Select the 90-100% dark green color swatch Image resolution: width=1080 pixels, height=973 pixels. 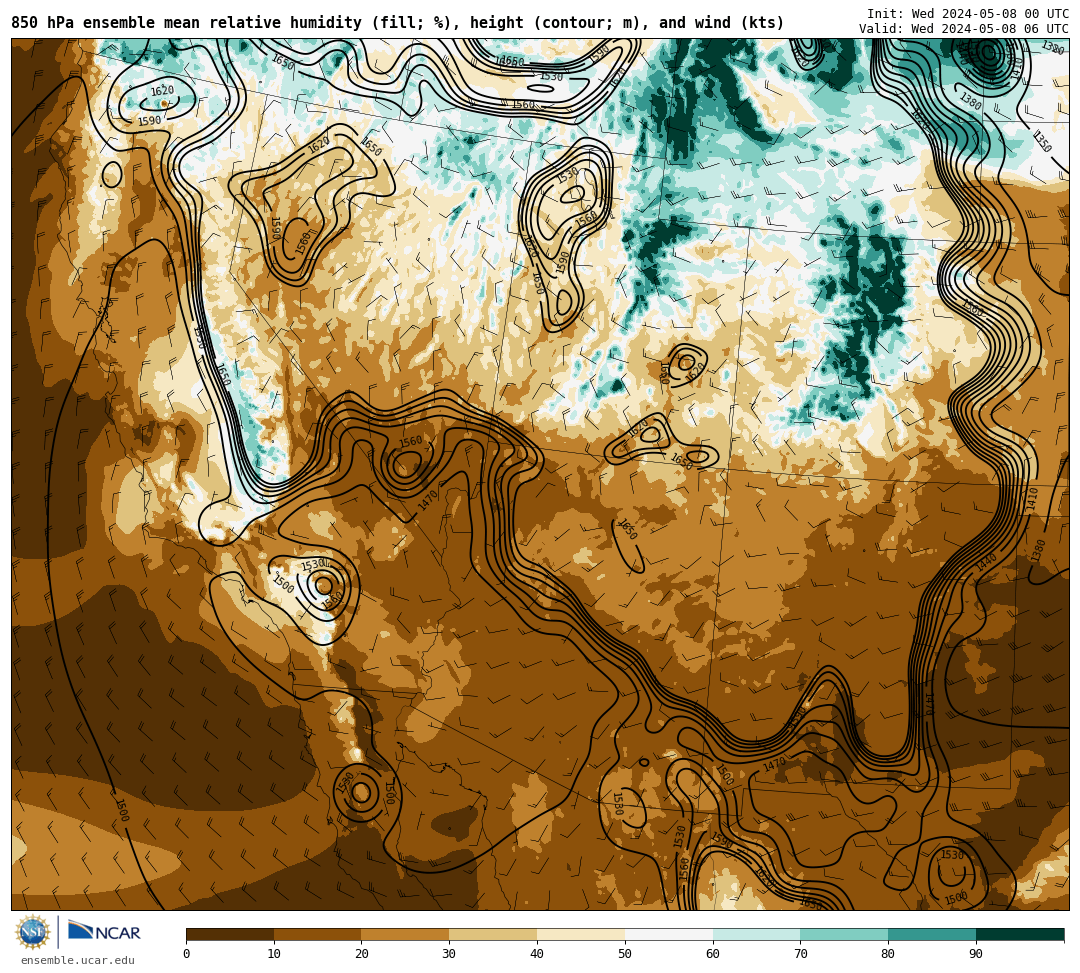[1020, 934]
